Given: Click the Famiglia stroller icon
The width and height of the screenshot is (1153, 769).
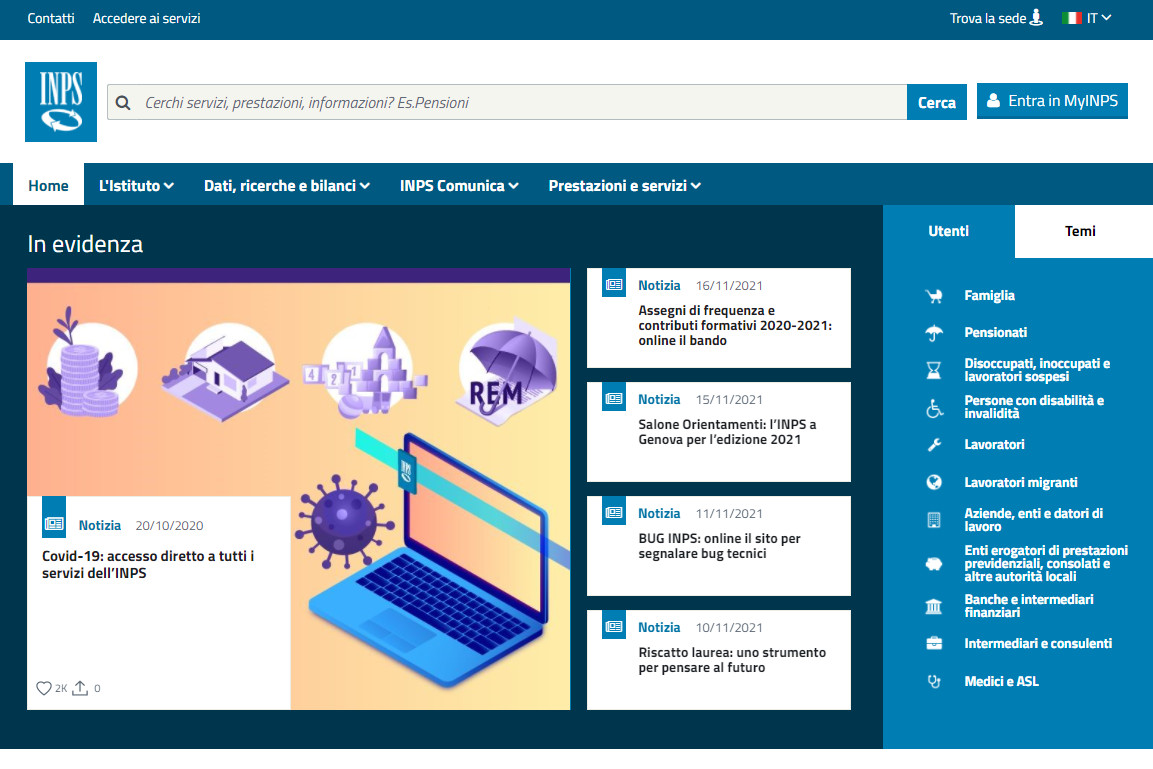Looking at the screenshot, I should [934, 296].
